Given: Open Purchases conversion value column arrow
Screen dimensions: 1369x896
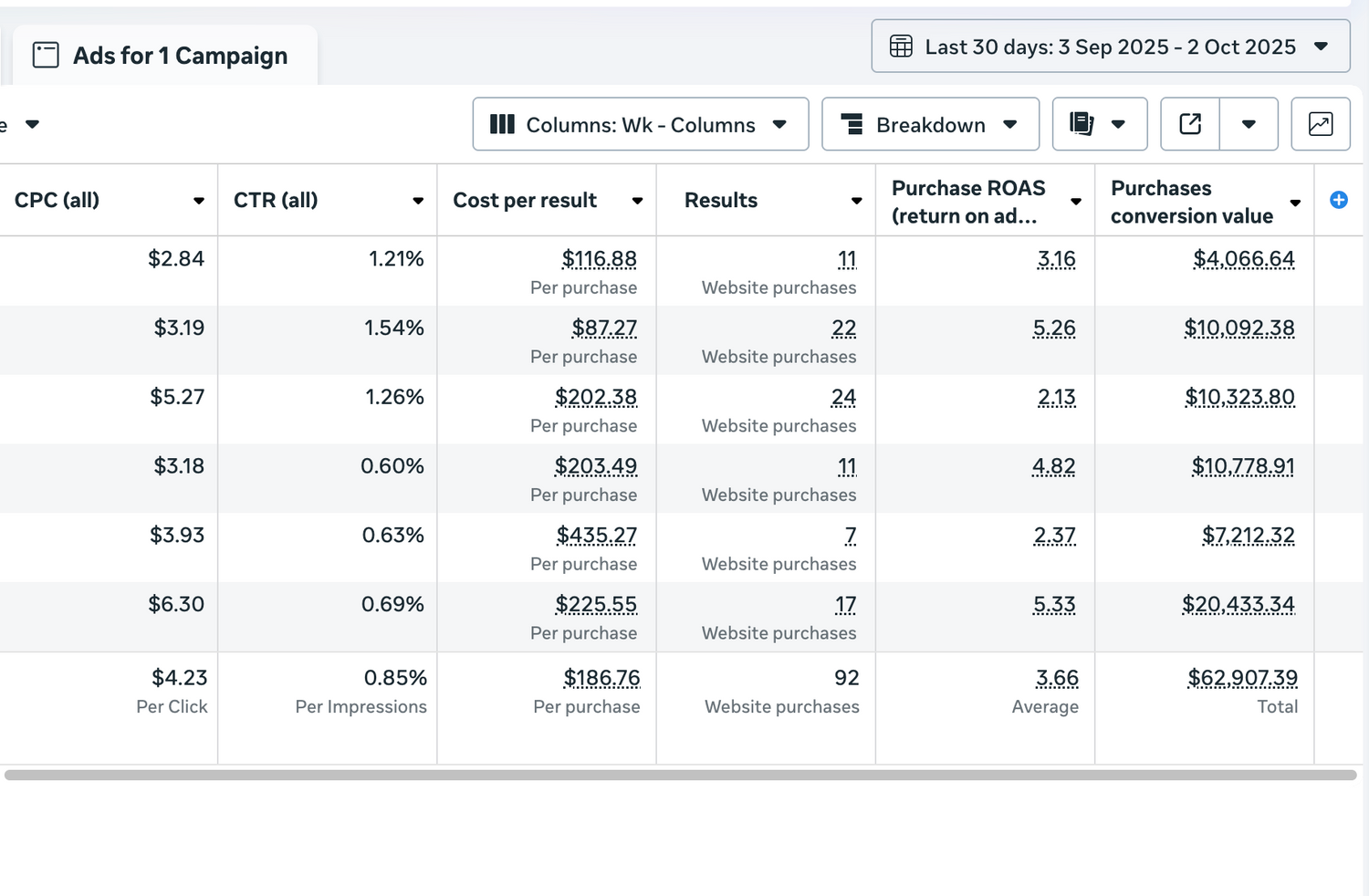Looking at the screenshot, I should point(1294,202).
